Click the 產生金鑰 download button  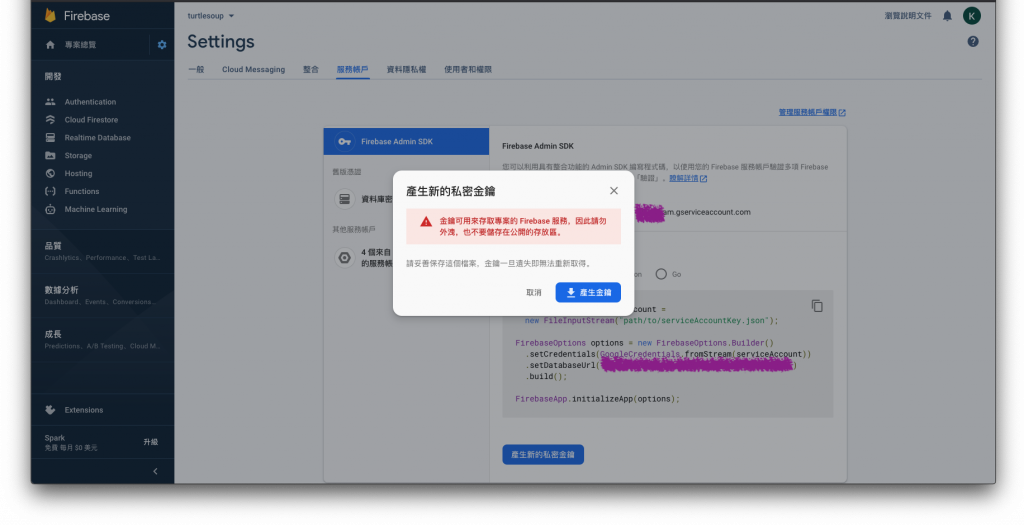click(x=588, y=293)
